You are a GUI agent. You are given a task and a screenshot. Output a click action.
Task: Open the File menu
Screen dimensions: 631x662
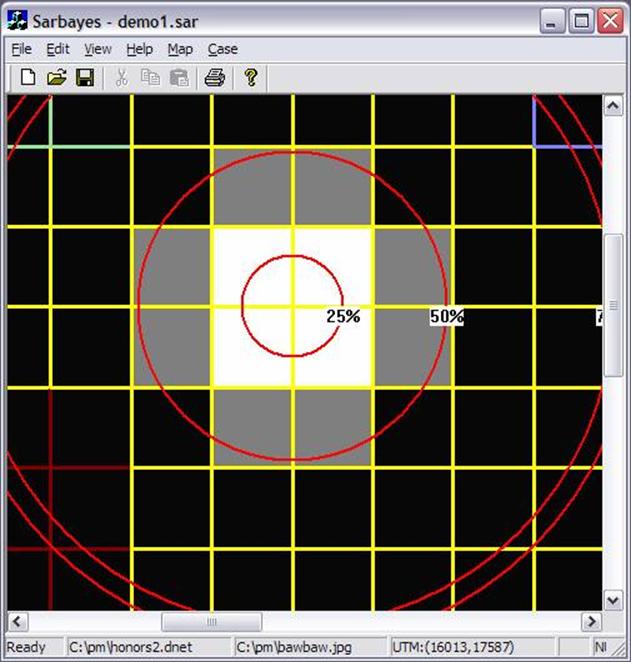click(22, 49)
